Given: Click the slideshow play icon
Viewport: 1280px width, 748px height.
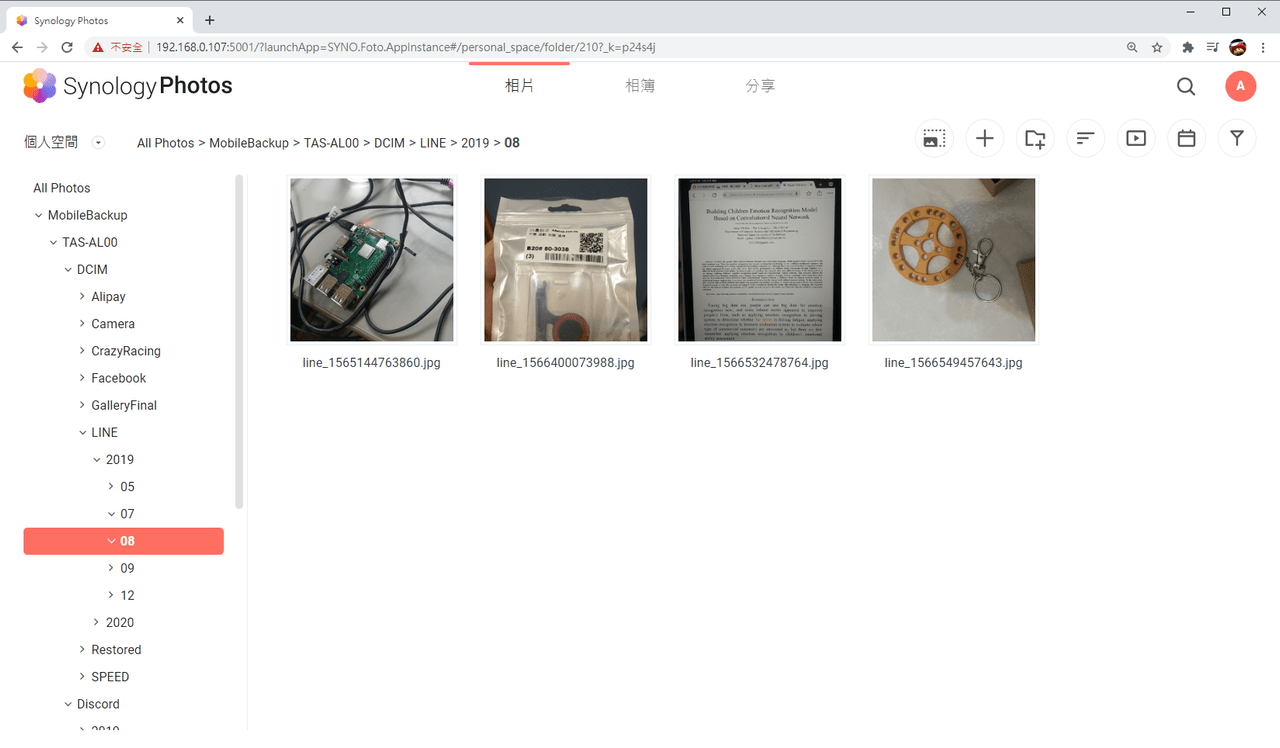Looking at the screenshot, I should pyautogui.click(x=1136, y=139).
